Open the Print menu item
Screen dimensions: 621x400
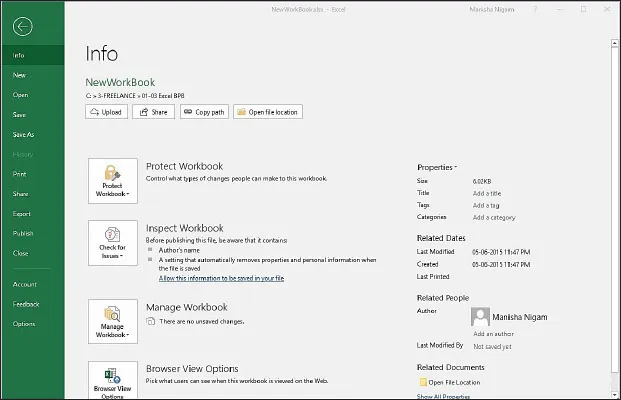(x=20, y=174)
